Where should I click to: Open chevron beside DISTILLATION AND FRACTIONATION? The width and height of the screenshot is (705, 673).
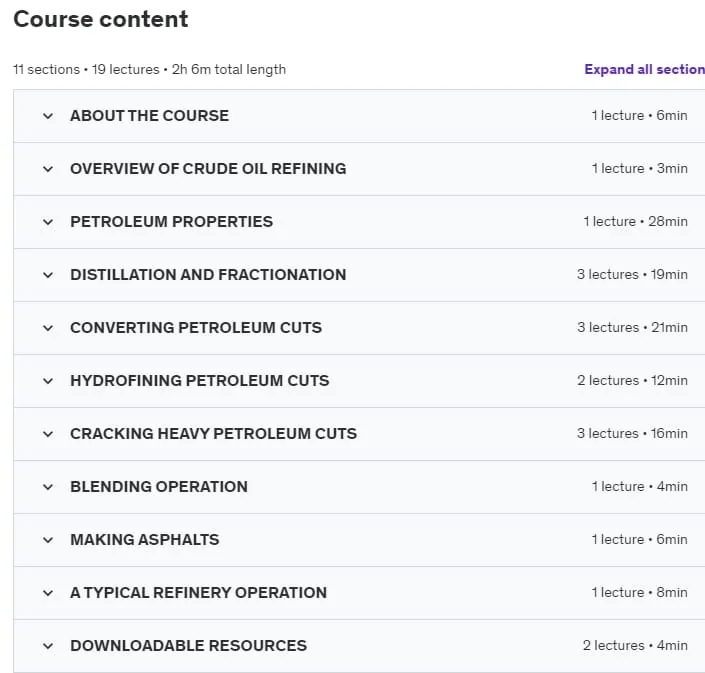pos(48,275)
